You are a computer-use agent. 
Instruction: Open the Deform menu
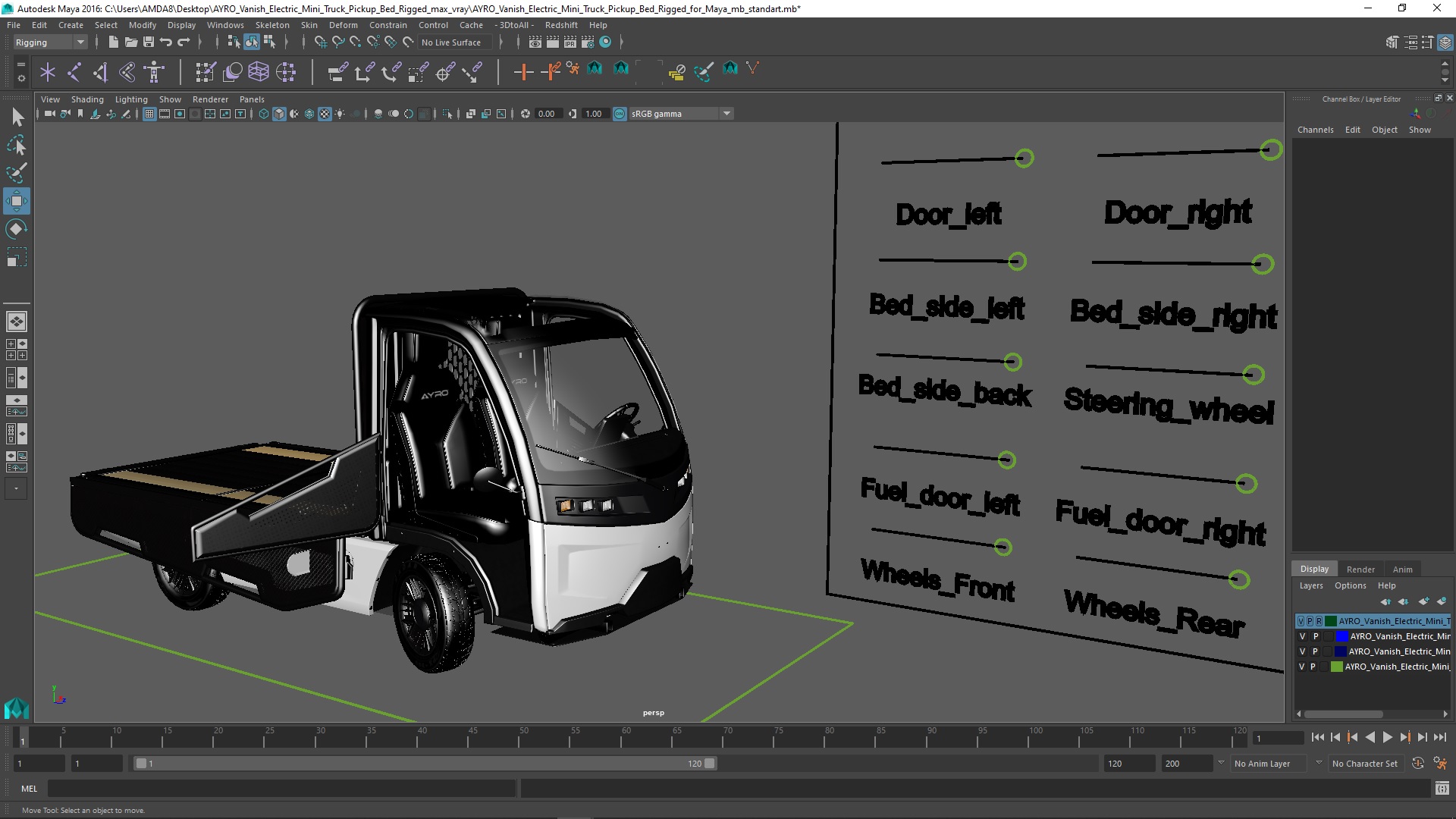(343, 25)
